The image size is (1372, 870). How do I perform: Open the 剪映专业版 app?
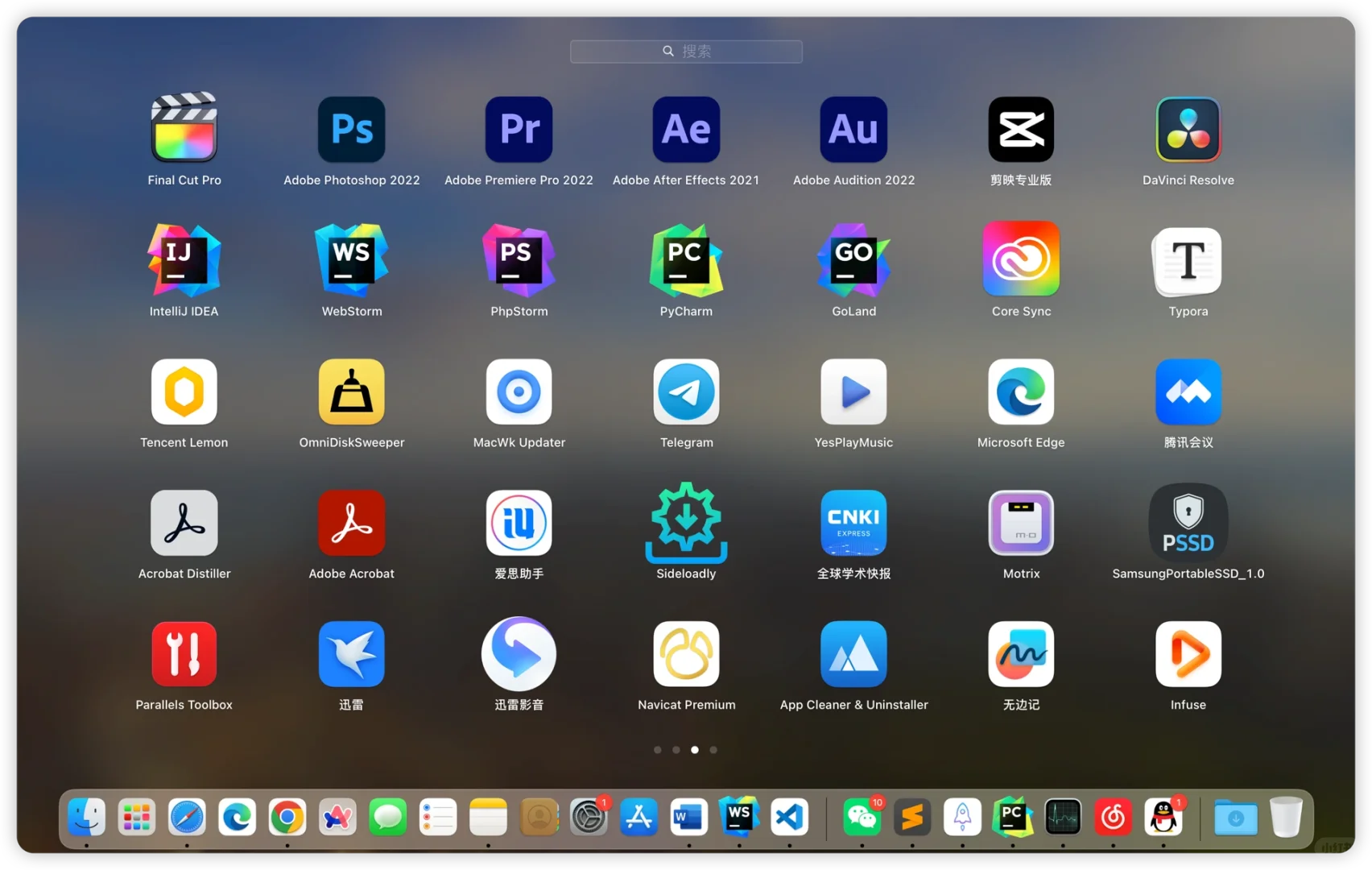(x=1022, y=129)
